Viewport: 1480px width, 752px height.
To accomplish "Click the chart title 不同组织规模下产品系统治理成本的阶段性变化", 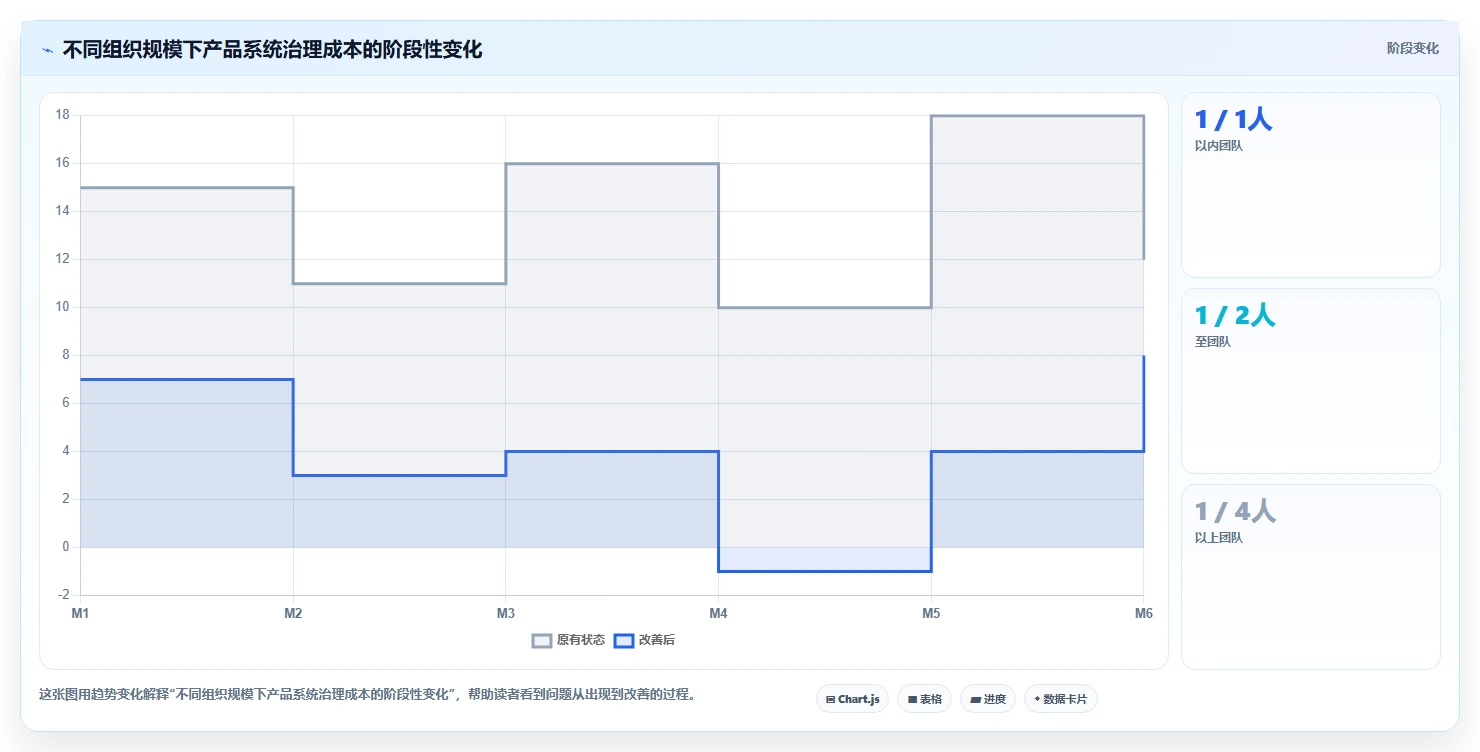I will (272, 50).
